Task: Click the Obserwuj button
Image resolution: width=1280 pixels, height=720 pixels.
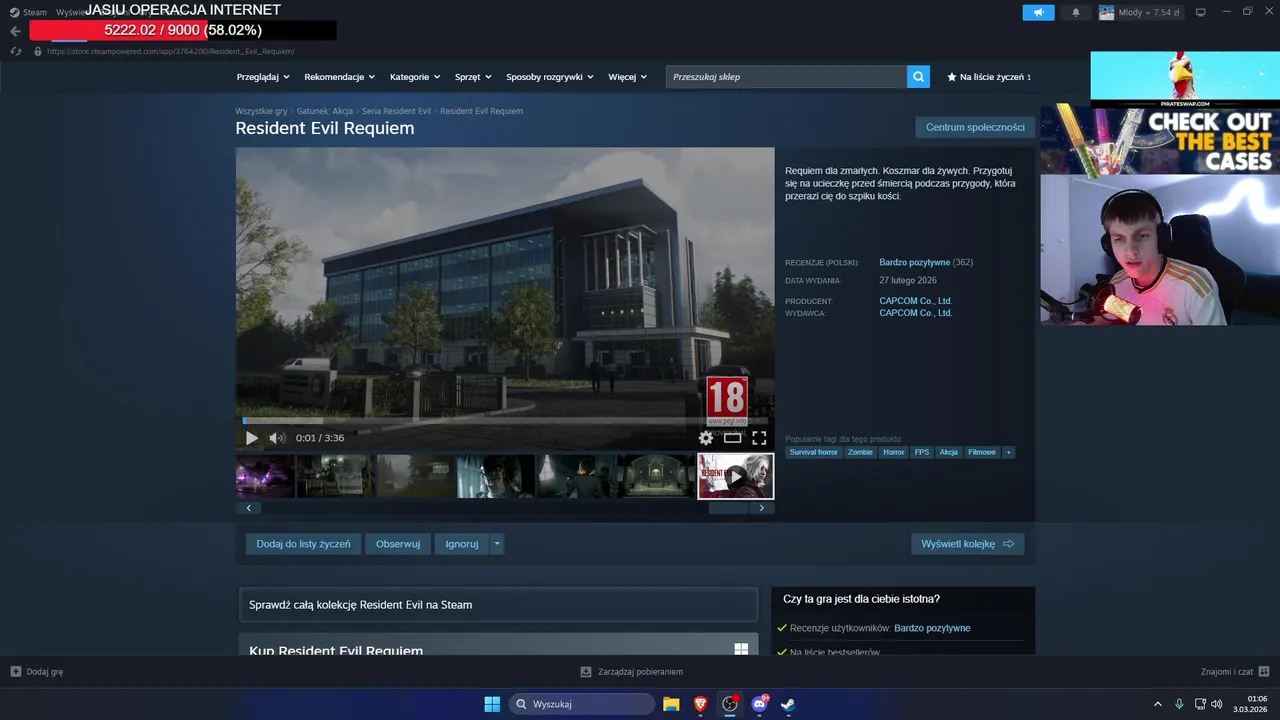Action: (x=398, y=544)
